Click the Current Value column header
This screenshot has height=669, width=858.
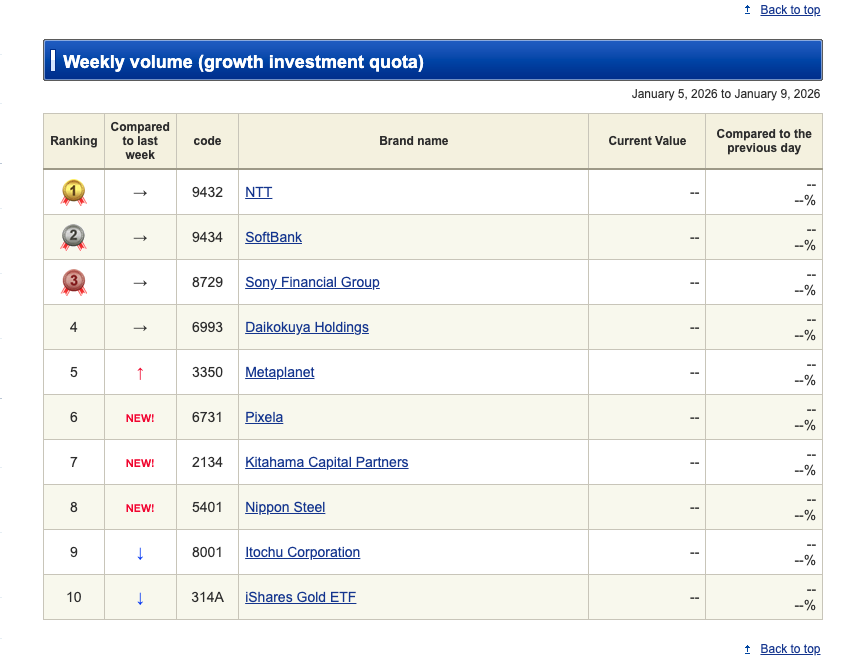click(x=647, y=141)
